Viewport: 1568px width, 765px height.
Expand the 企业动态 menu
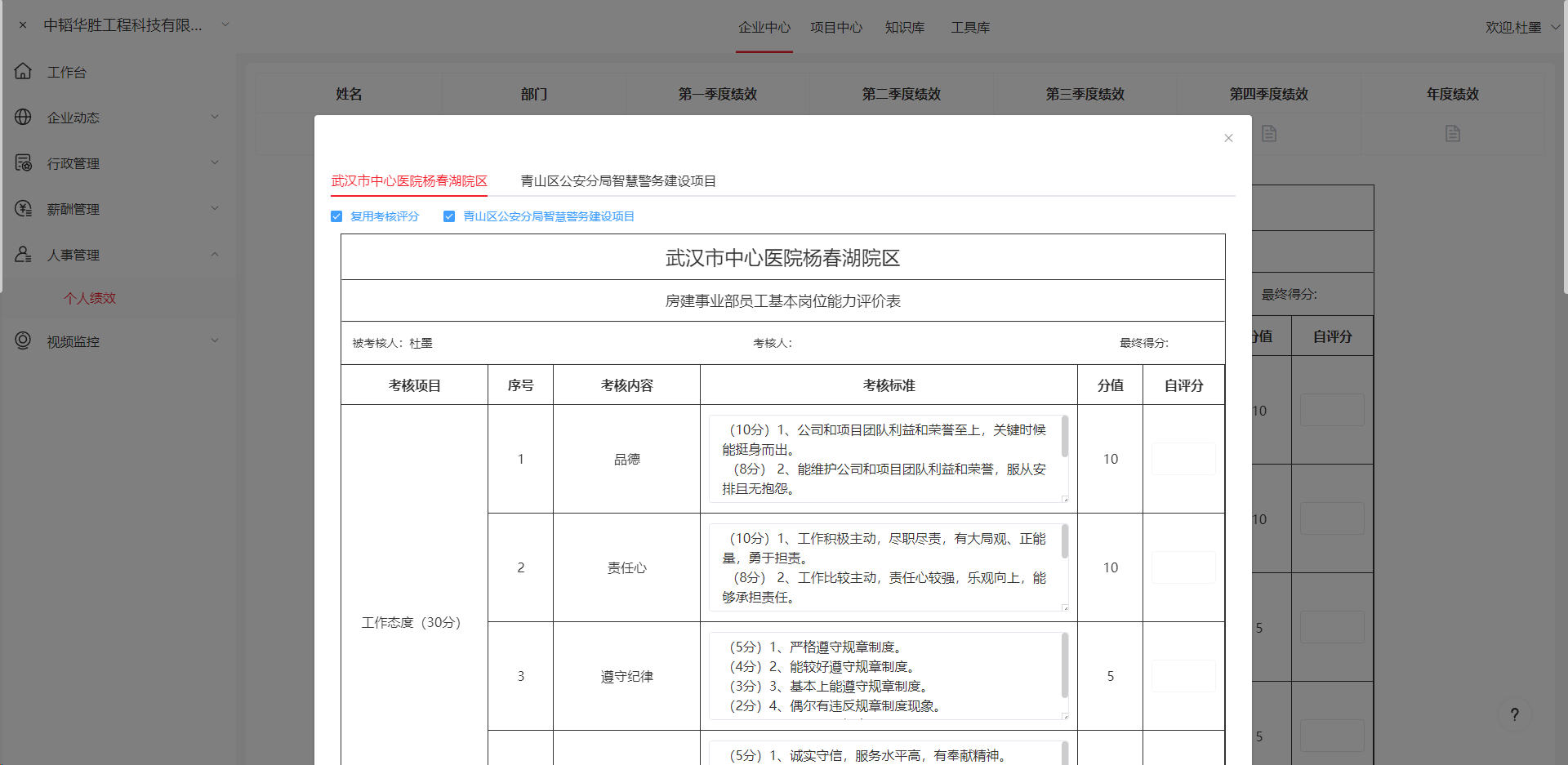215,117
